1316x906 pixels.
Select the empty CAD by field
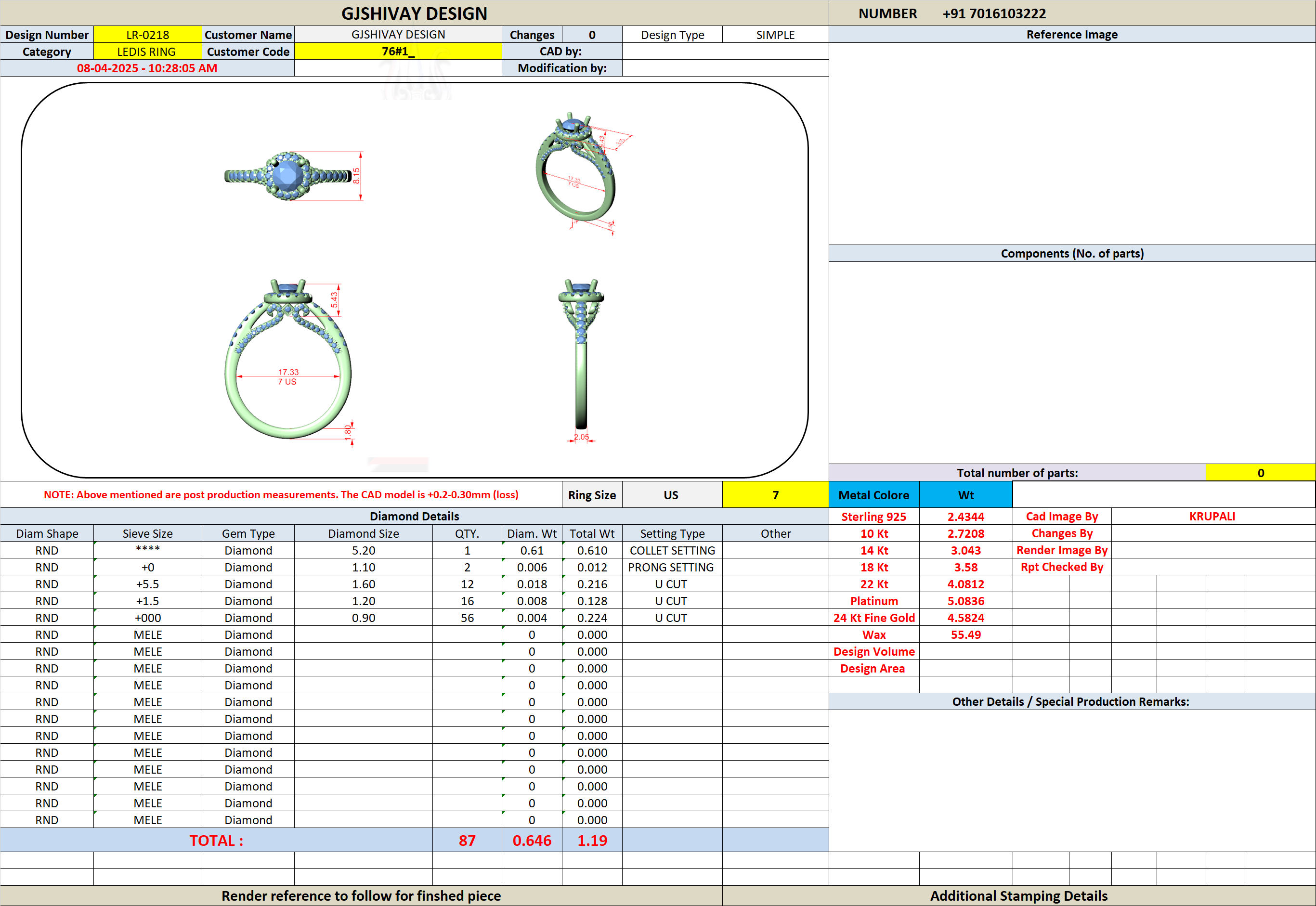click(x=725, y=52)
